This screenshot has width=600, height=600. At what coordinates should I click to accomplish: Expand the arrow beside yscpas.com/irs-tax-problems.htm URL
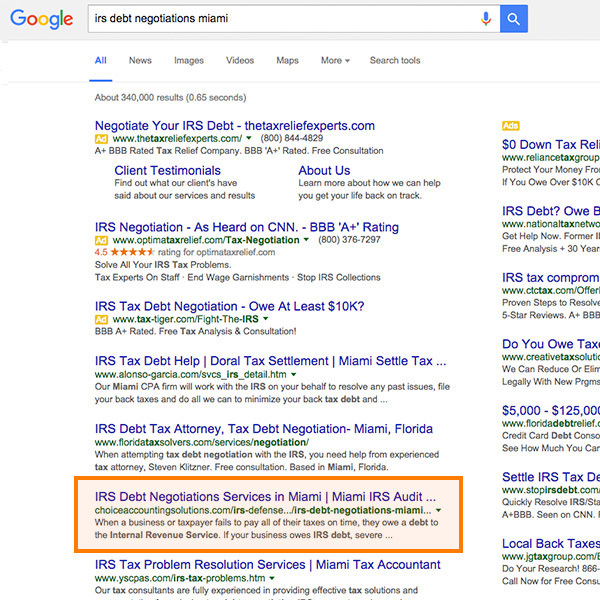272,578
